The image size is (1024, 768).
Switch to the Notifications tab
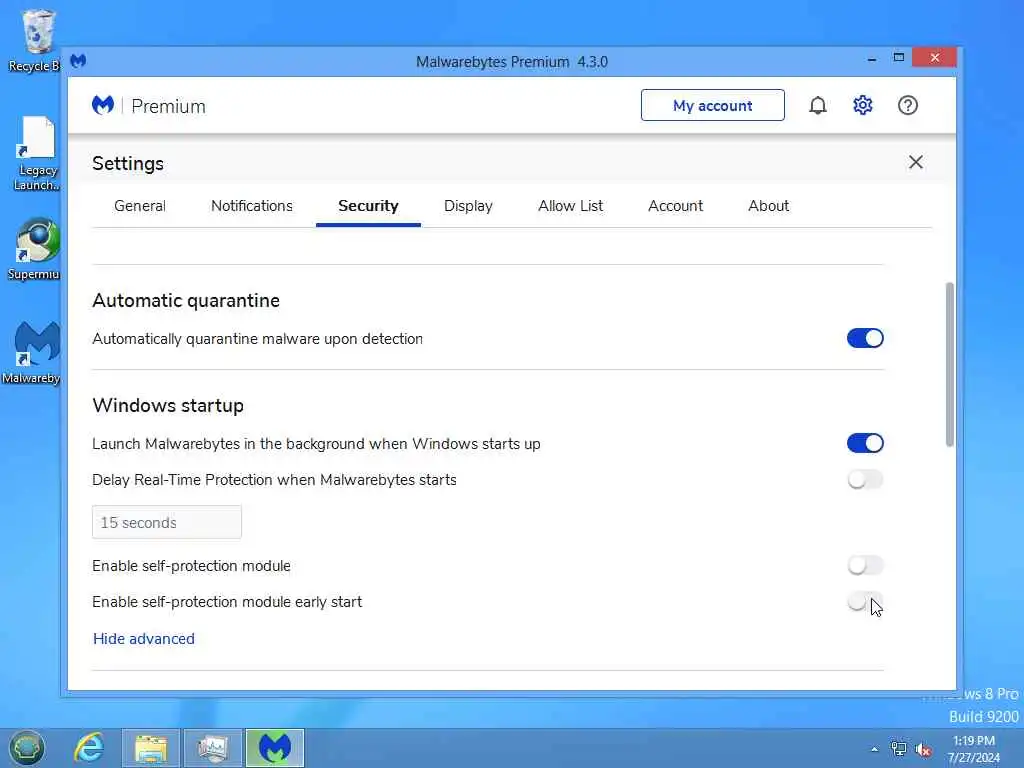[x=251, y=206]
